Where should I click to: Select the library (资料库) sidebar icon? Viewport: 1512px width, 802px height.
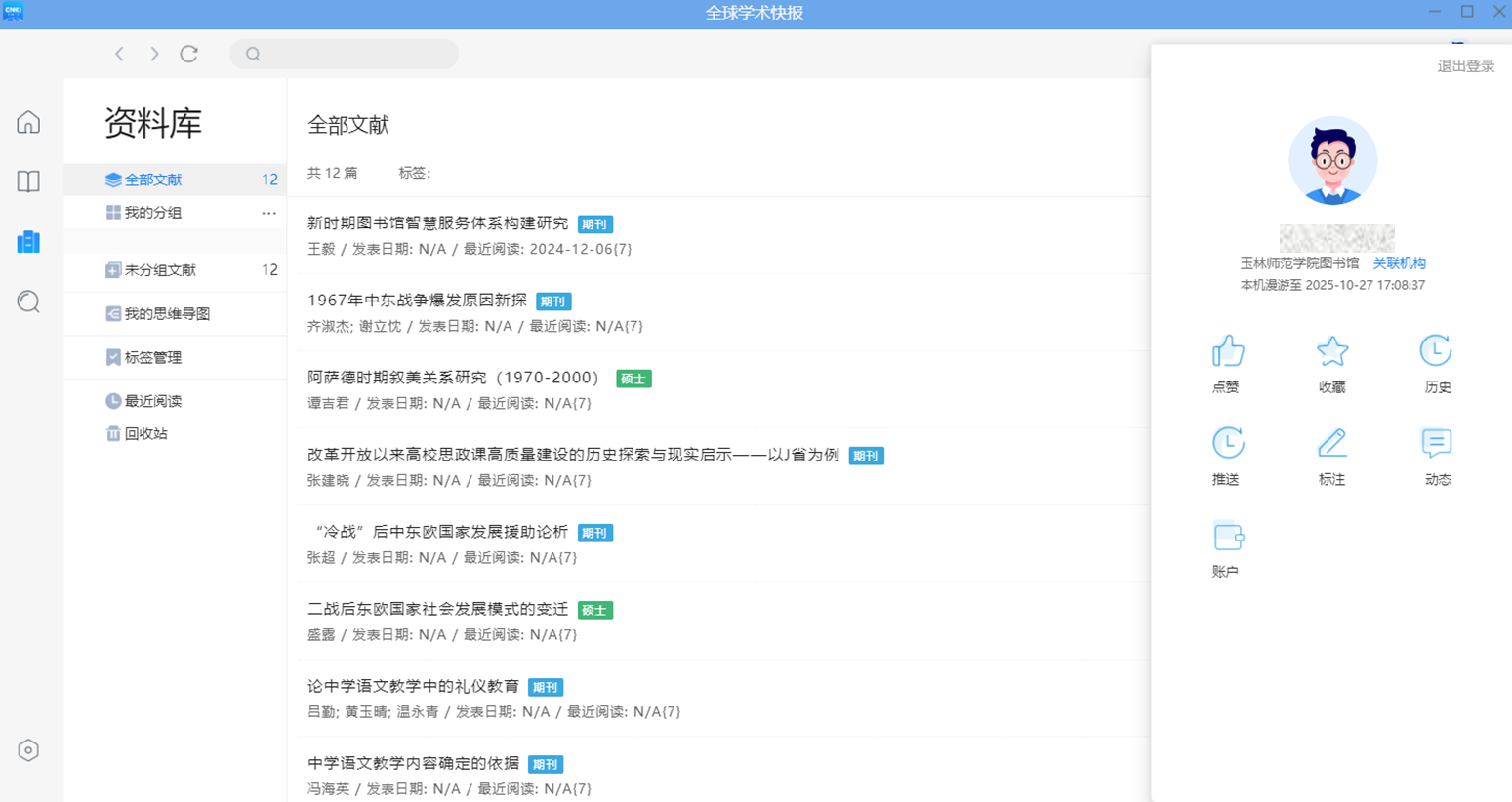click(x=28, y=242)
